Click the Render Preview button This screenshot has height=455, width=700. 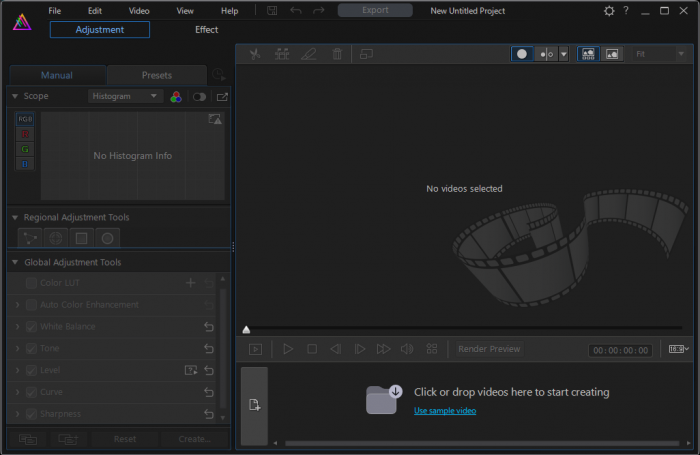pyautogui.click(x=489, y=349)
